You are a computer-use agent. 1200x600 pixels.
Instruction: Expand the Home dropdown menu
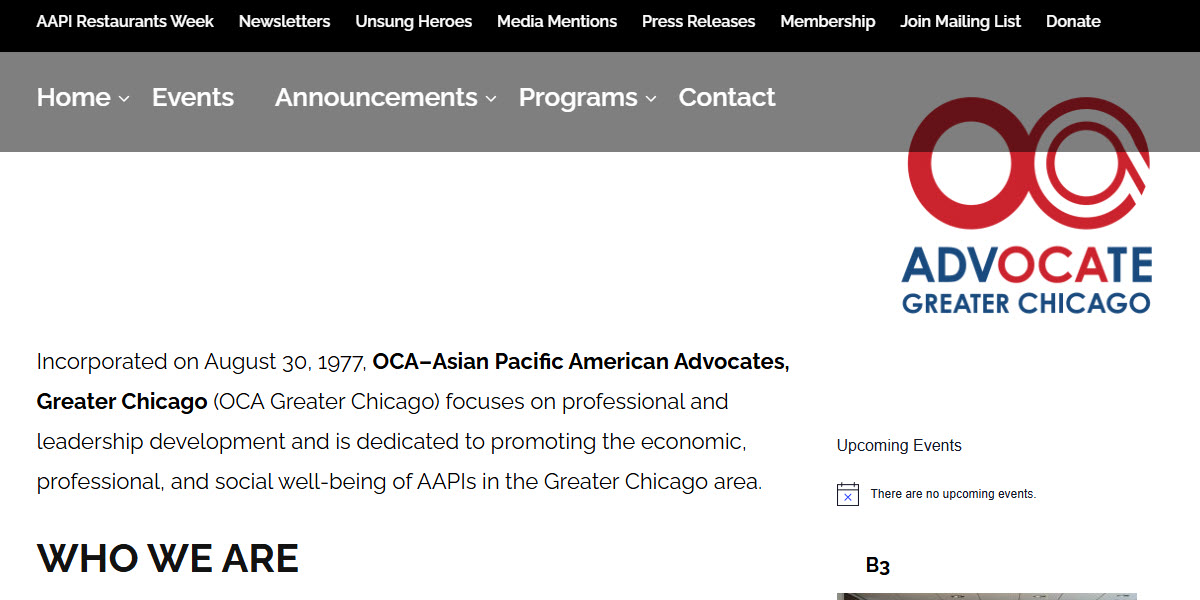[x=80, y=97]
